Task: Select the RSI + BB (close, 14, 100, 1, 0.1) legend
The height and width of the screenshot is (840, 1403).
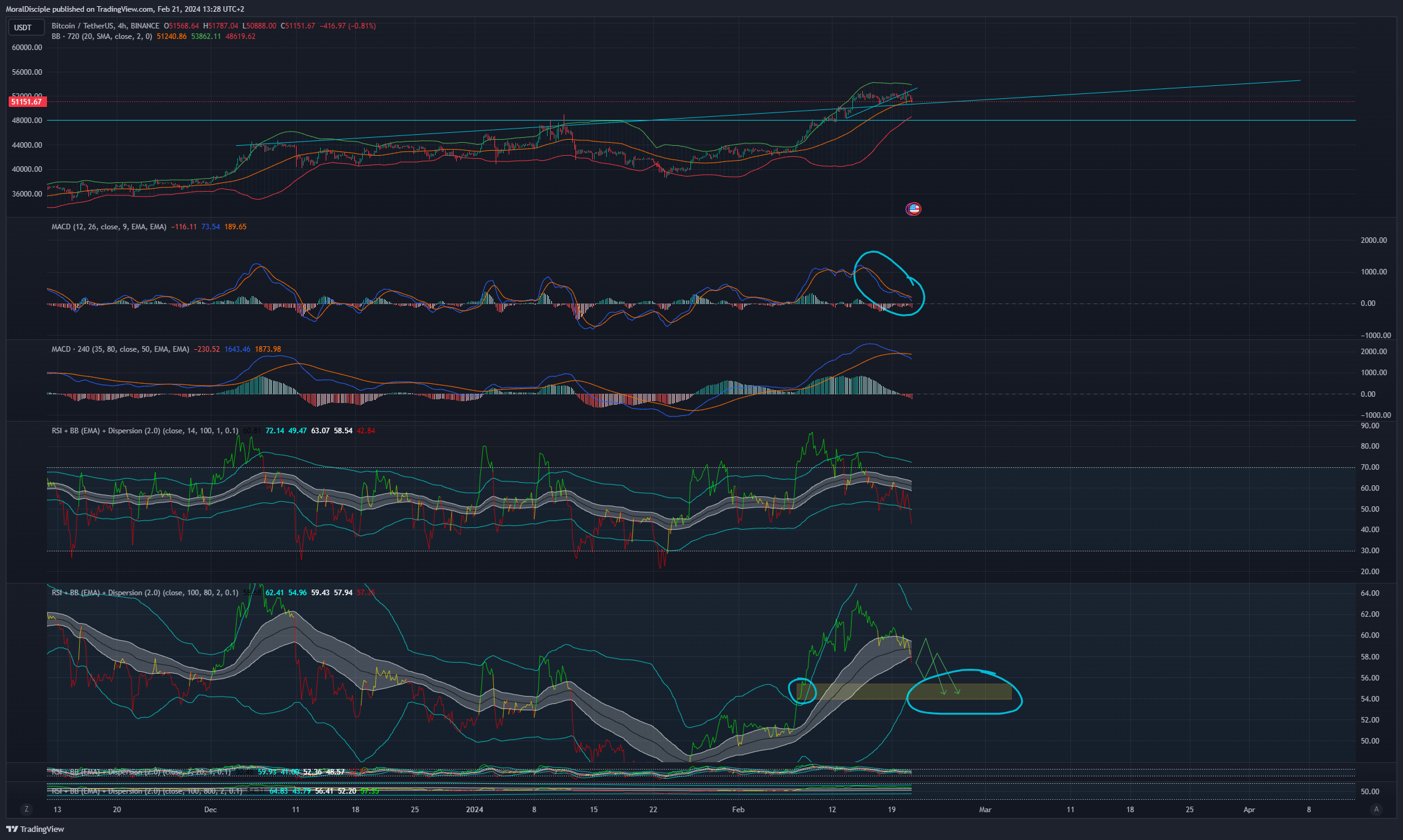Action: 145,431
